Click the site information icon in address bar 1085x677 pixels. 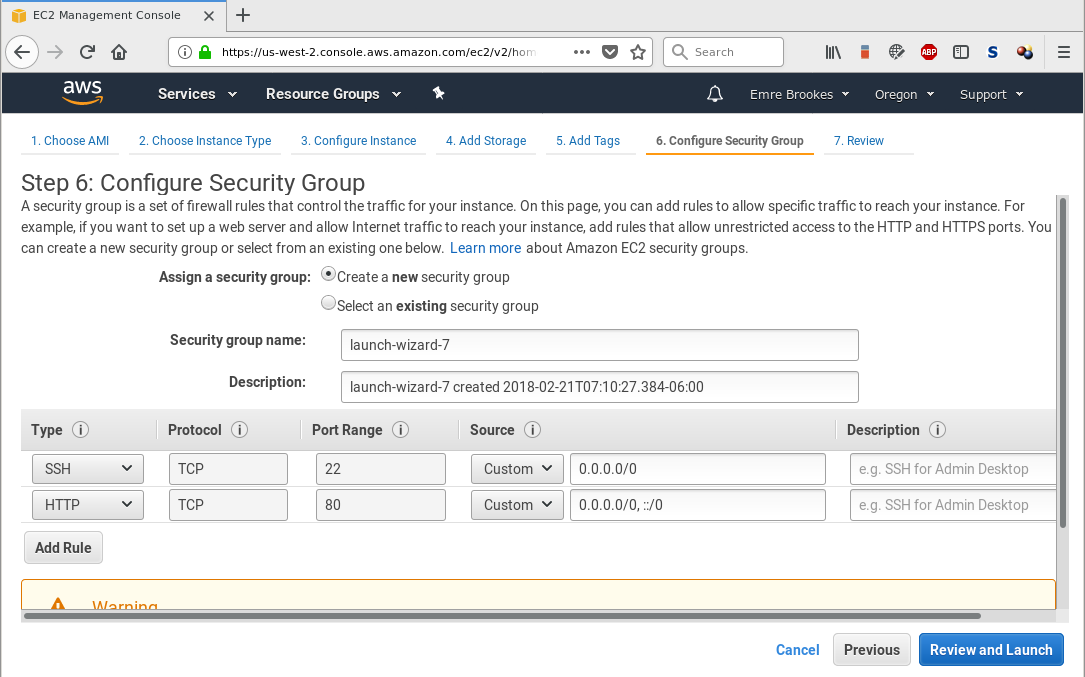185,52
